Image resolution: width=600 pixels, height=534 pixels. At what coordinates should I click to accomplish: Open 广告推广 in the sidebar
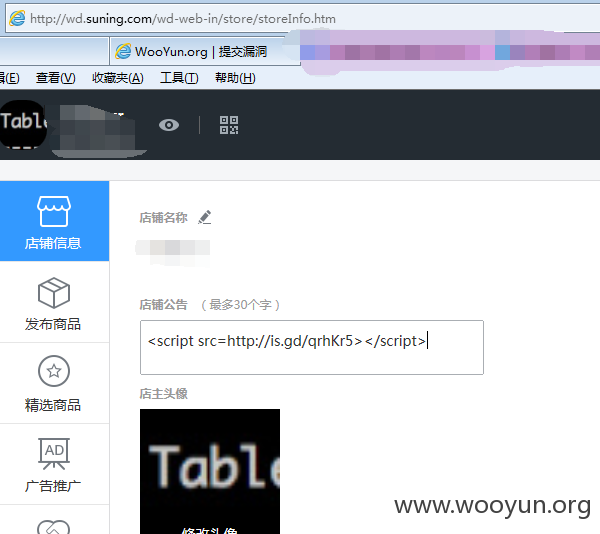pos(54,465)
